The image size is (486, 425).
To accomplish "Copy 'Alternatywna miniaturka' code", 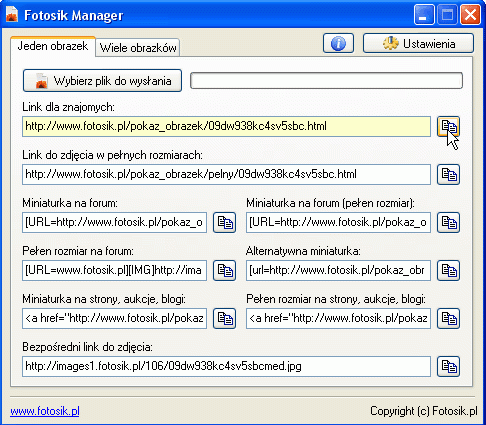I will pyautogui.click(x=448, y=270).
